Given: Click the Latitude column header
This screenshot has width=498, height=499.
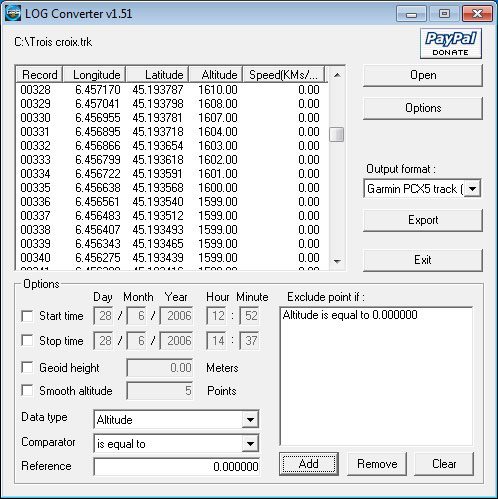Looking at the screenshot, I should pyautogui.click(x=157, y=75).
